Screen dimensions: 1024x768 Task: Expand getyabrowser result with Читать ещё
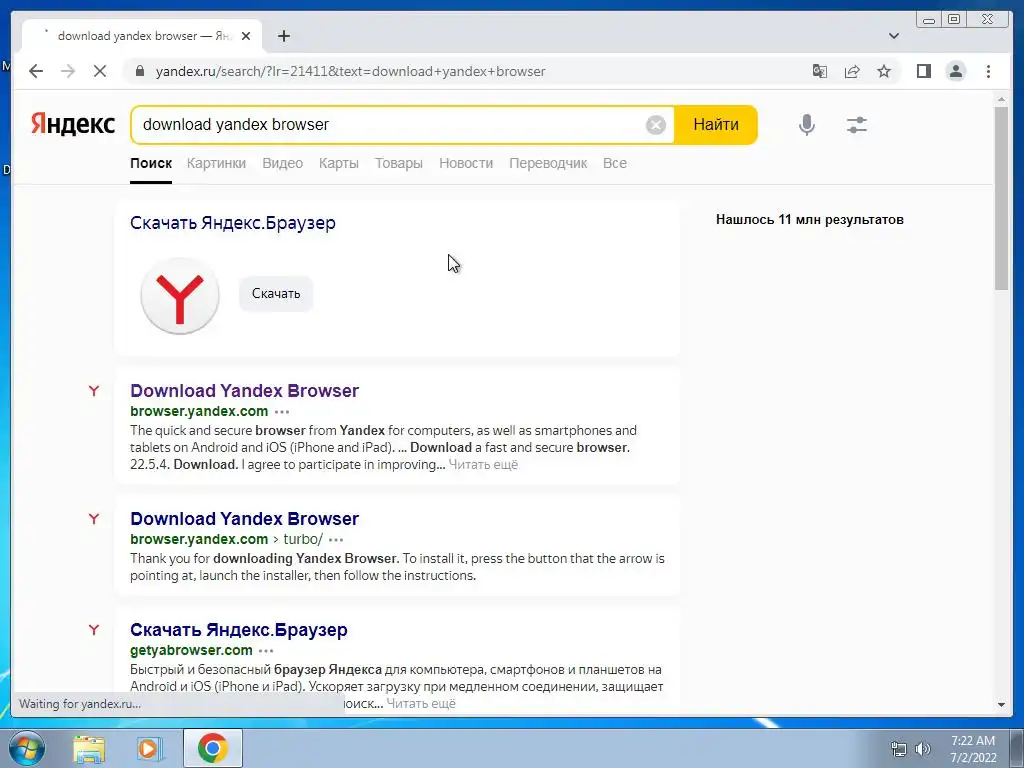[x=421, y=703]
